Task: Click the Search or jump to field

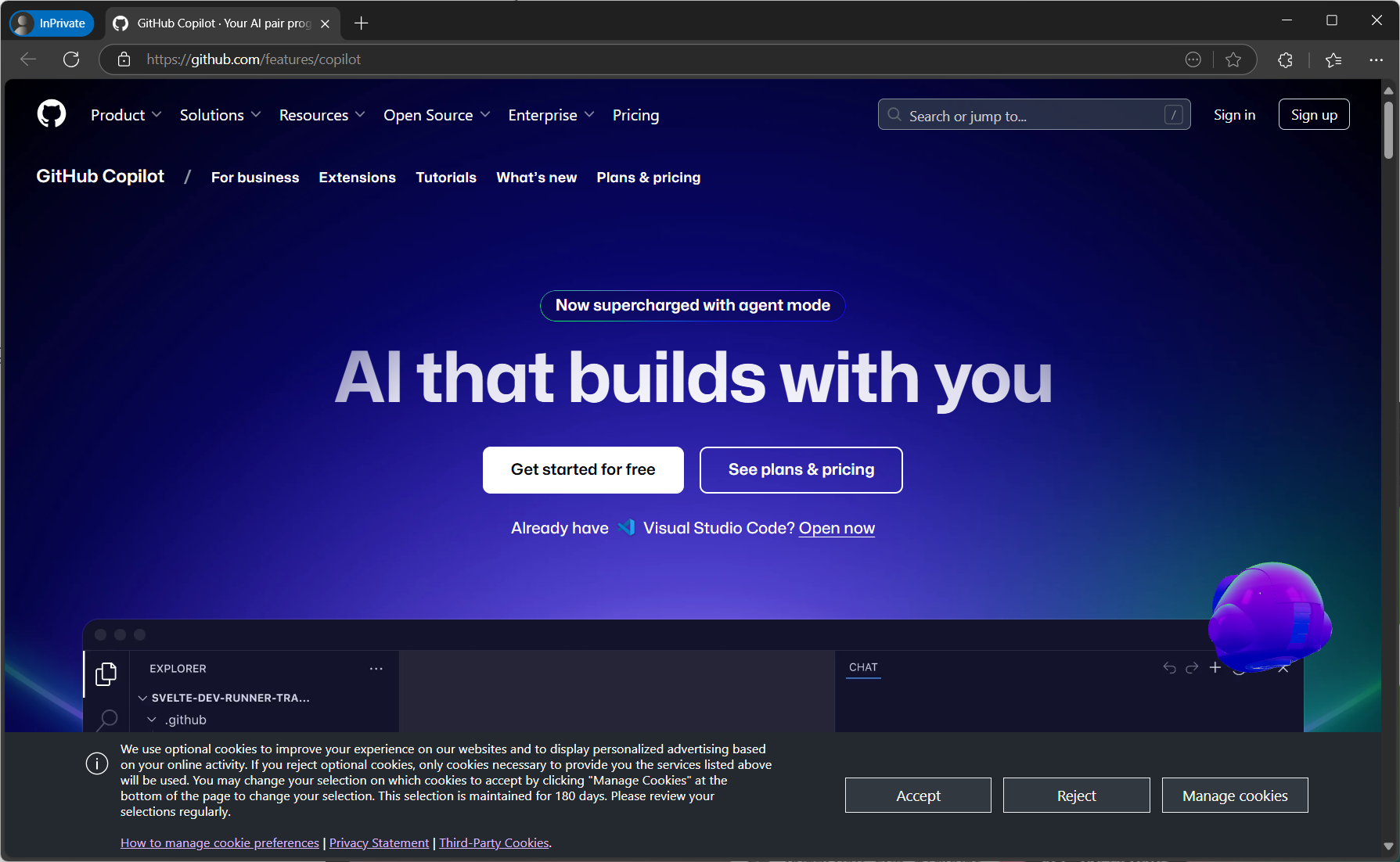Action: (x=1034, y=115)
